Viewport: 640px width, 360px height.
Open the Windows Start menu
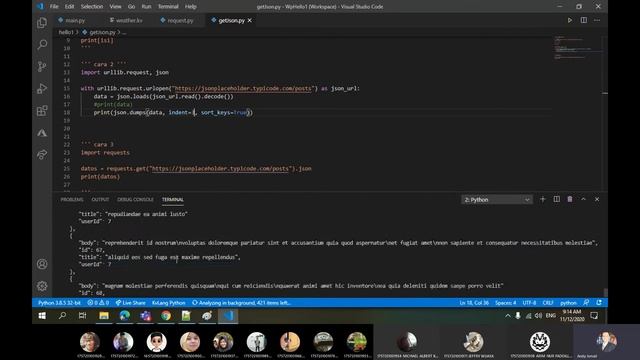click(42, 316)
